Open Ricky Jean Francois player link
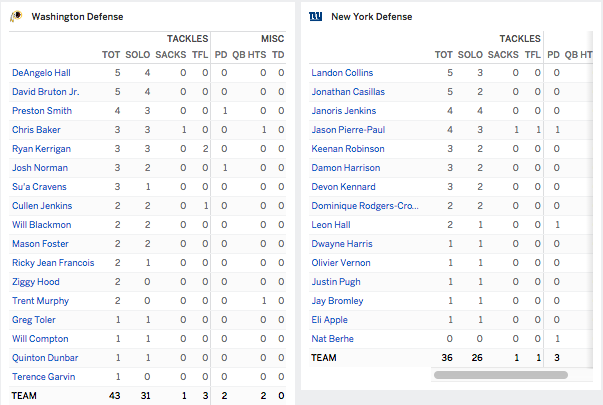The height and width of the screenshot is (405, 603). [53, 263]
